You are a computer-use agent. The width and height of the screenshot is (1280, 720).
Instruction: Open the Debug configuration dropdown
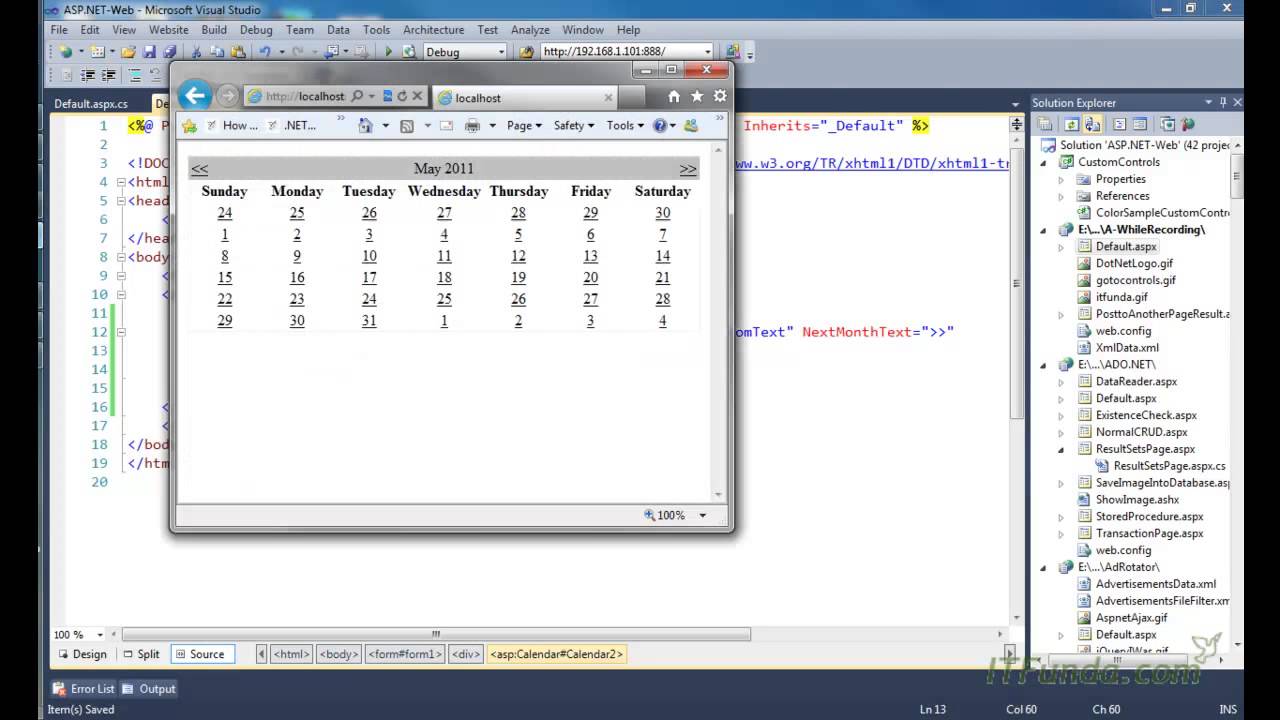point(501,52)
